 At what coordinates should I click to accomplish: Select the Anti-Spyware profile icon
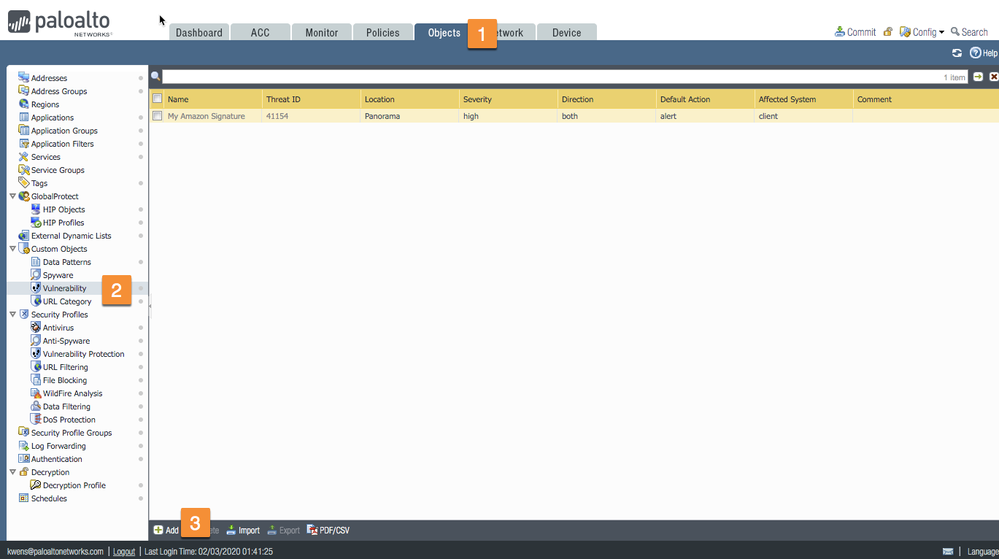click(x=36, y=340)
